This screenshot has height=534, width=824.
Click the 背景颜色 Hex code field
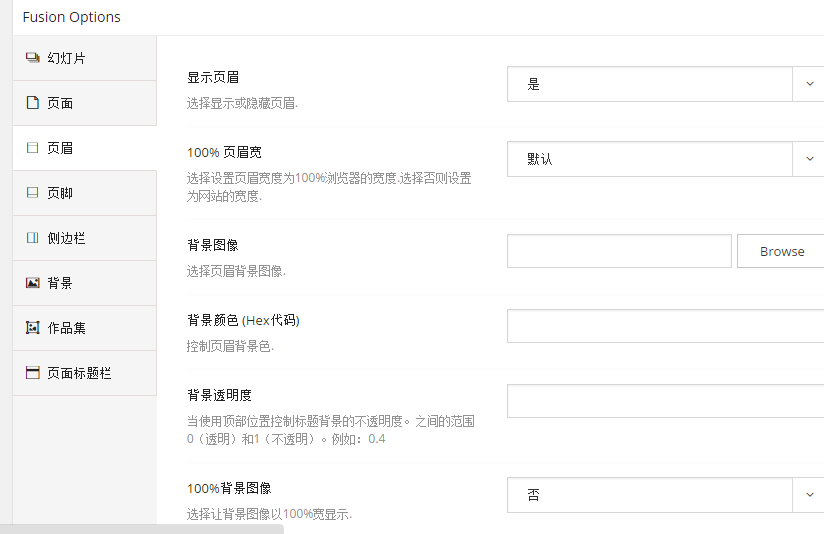[665, 326]
